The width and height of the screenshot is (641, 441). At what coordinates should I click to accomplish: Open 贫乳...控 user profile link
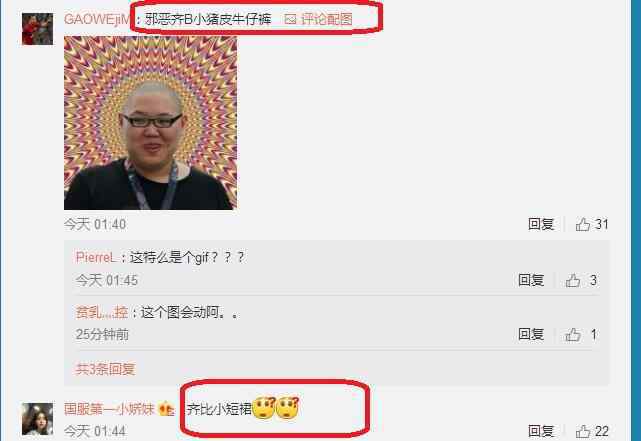[102, 313]
